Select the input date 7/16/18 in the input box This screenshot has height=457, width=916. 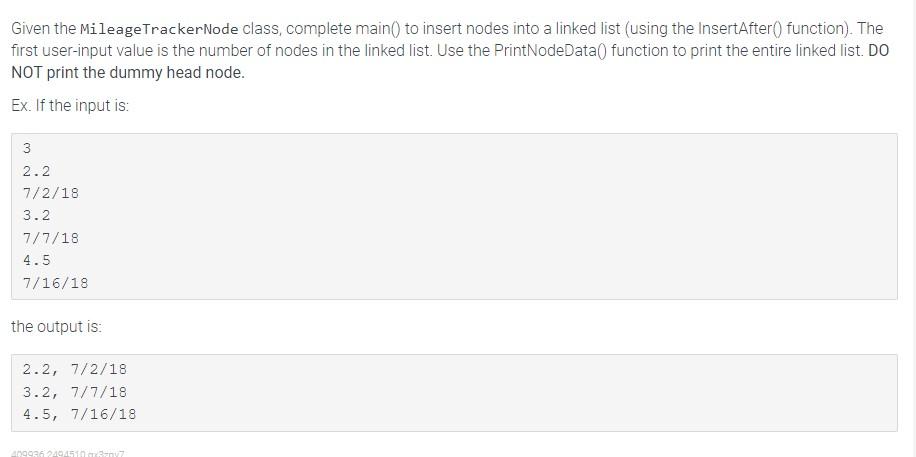tap(55, 283)
